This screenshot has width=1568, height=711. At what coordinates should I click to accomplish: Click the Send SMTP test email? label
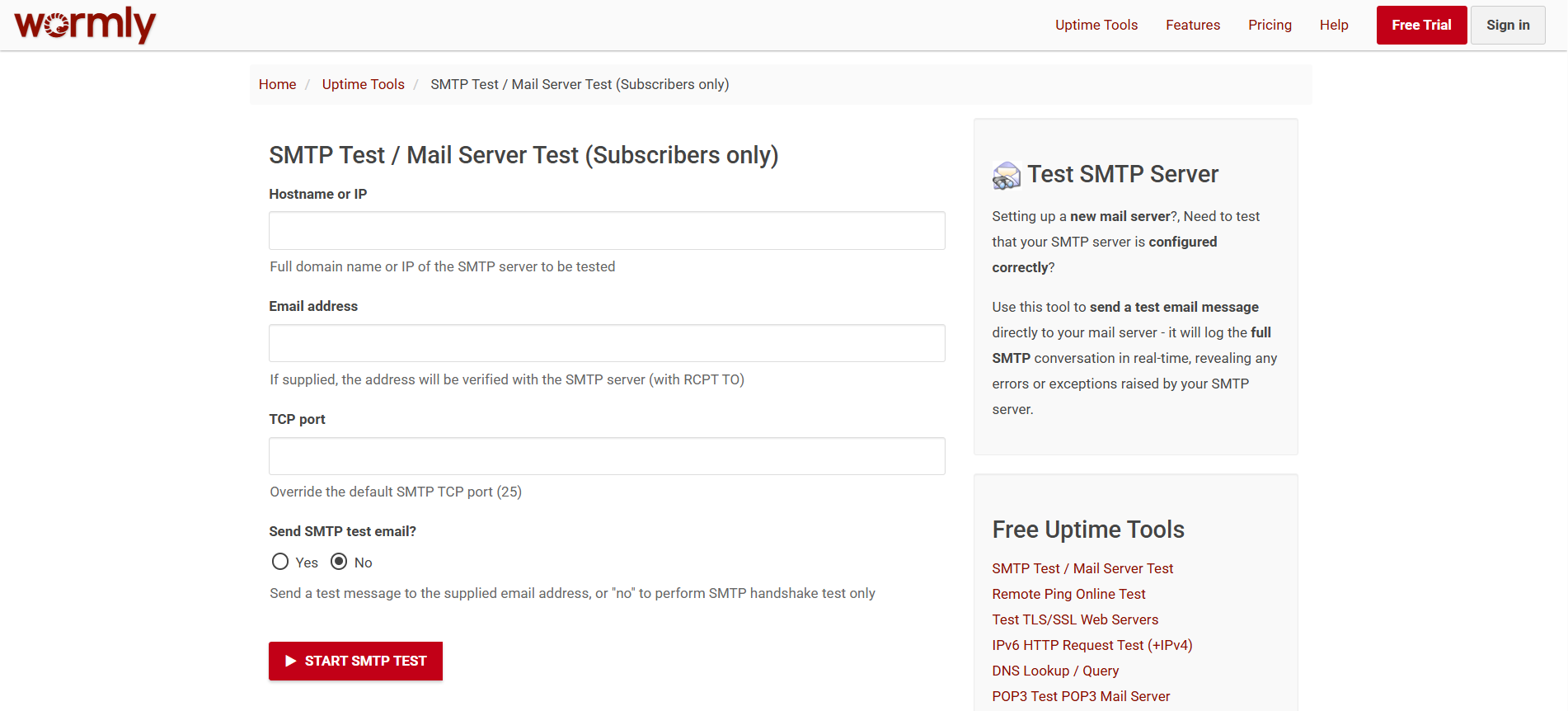(x=342, y=531)
